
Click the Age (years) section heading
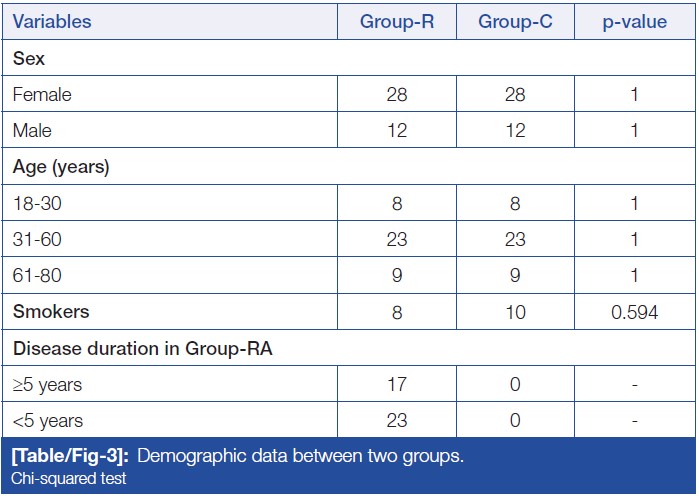(x=61, y=167)
